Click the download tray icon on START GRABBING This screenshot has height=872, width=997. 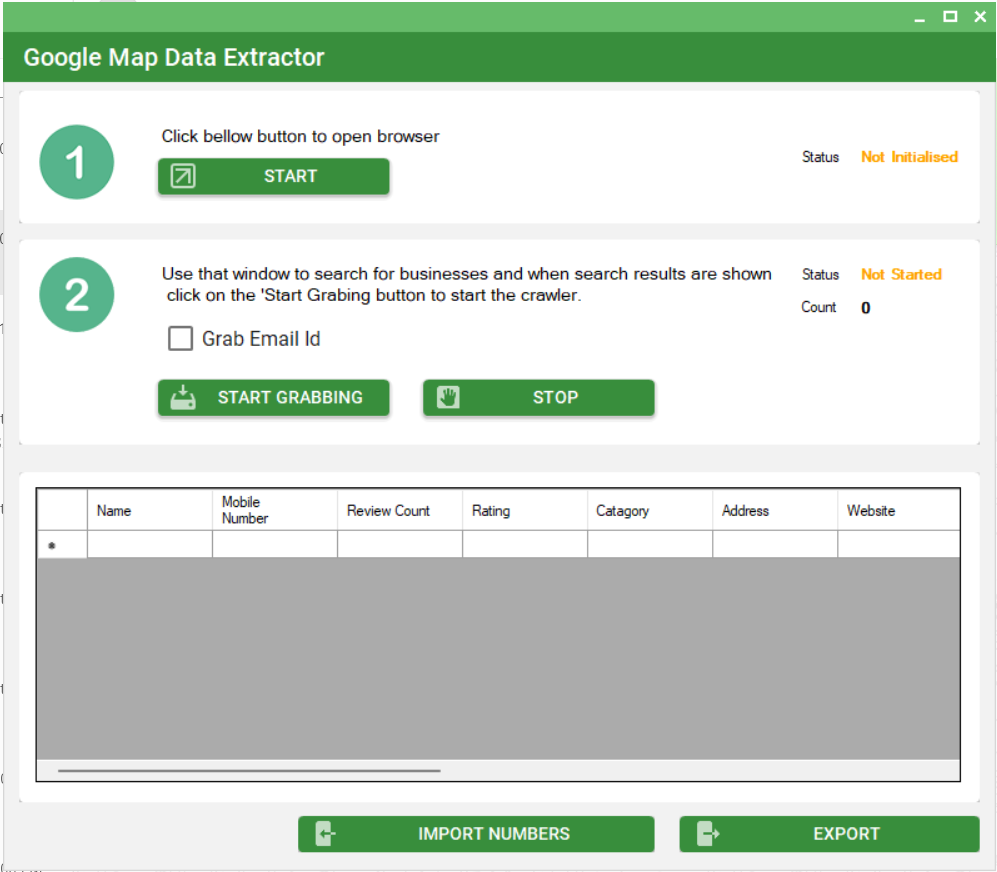(x=183, y=398)
